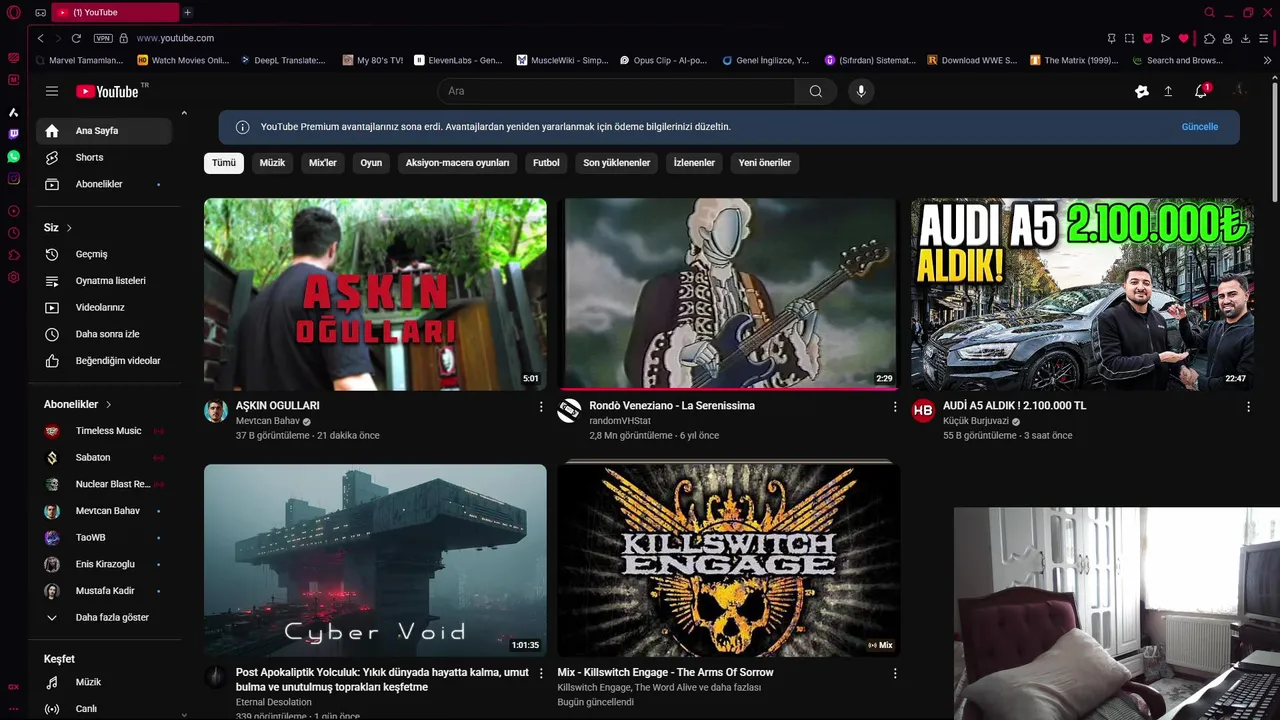Open the Timeless Music subscription channel

pos(105,431)
